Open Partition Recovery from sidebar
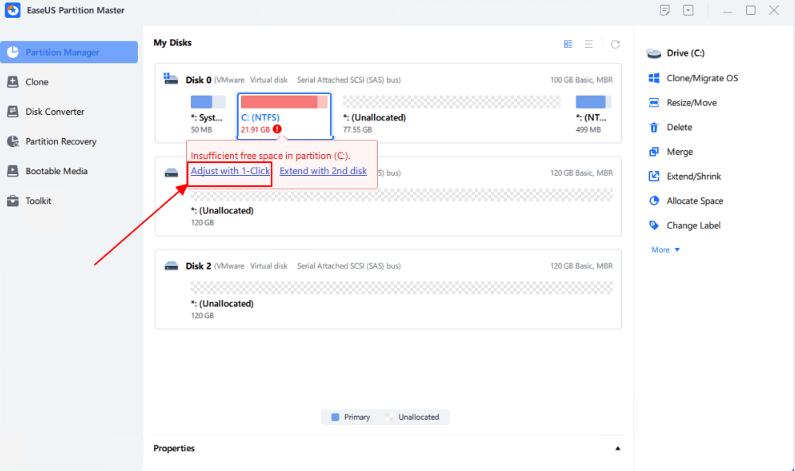This screenshot has height=471, width=795. click(60, 141)
